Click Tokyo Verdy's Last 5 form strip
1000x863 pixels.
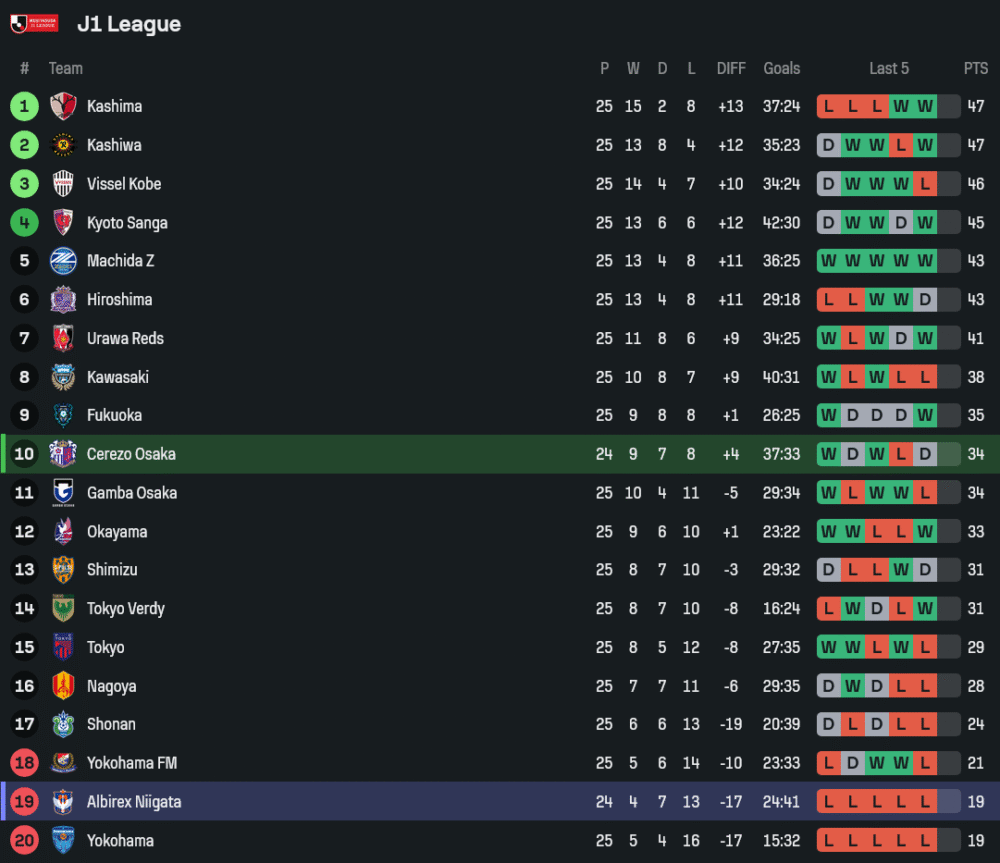(x=888, y=609)
